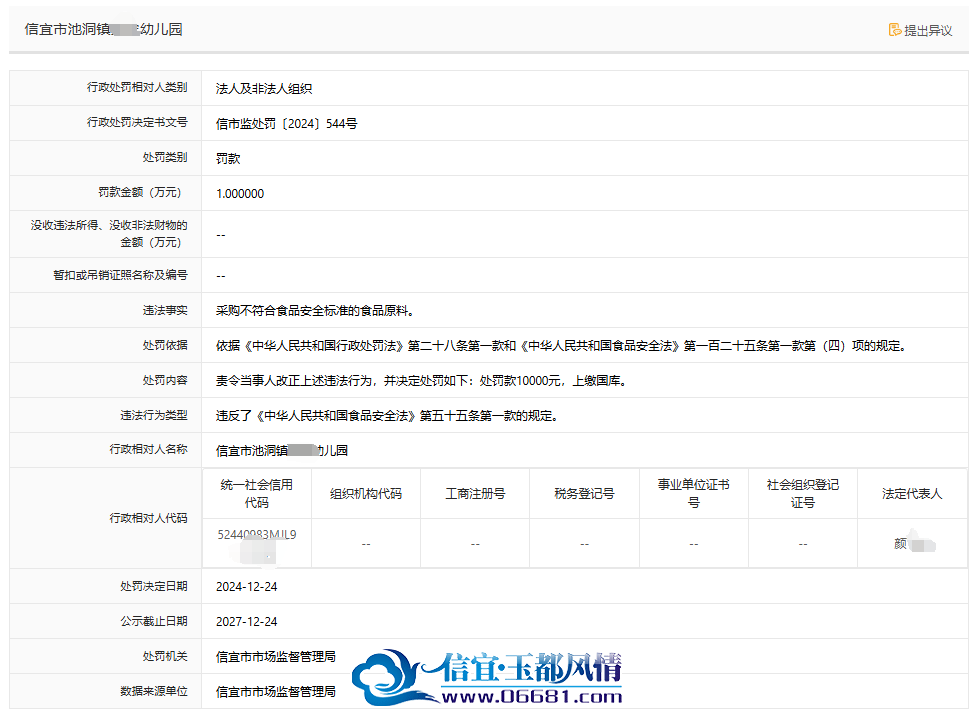Select the 没收违法所得、没收非法财物的金额 label
The height and width of the screenshot is (714, 974).
tap(109, 234)
